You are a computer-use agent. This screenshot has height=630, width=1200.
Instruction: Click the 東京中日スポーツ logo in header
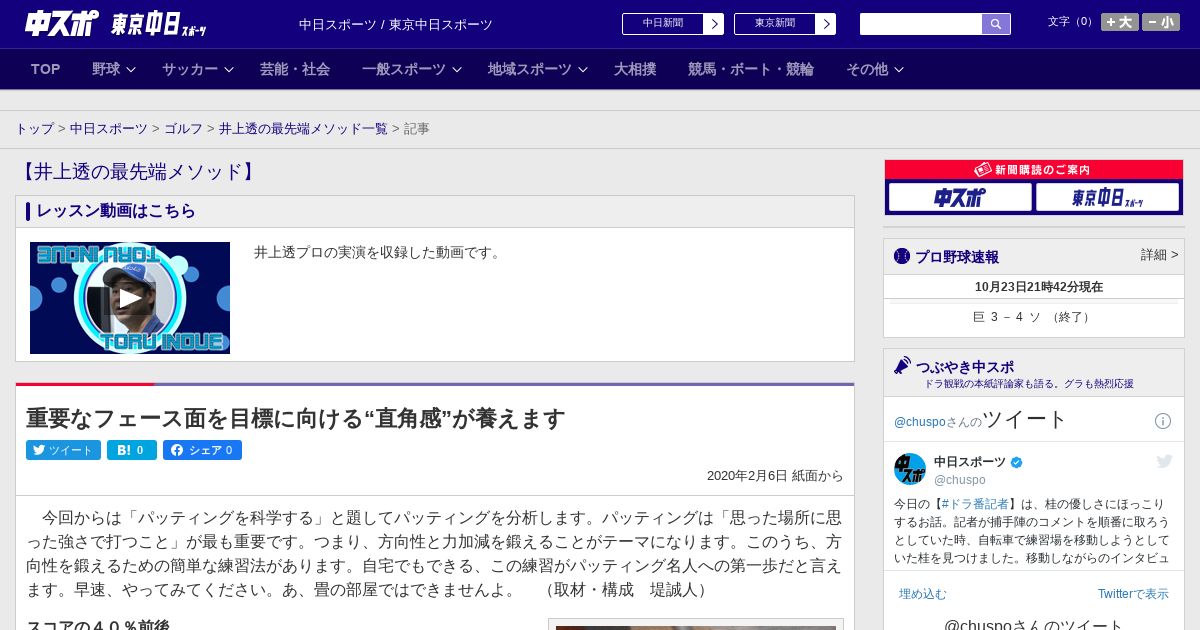[159, 24]
